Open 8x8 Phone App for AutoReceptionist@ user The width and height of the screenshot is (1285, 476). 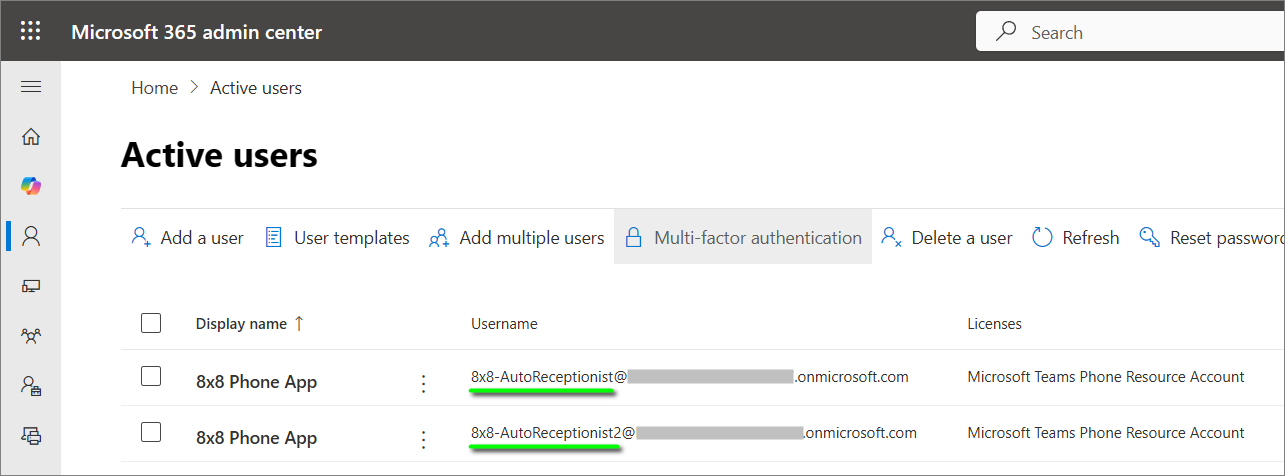[256, 382]
